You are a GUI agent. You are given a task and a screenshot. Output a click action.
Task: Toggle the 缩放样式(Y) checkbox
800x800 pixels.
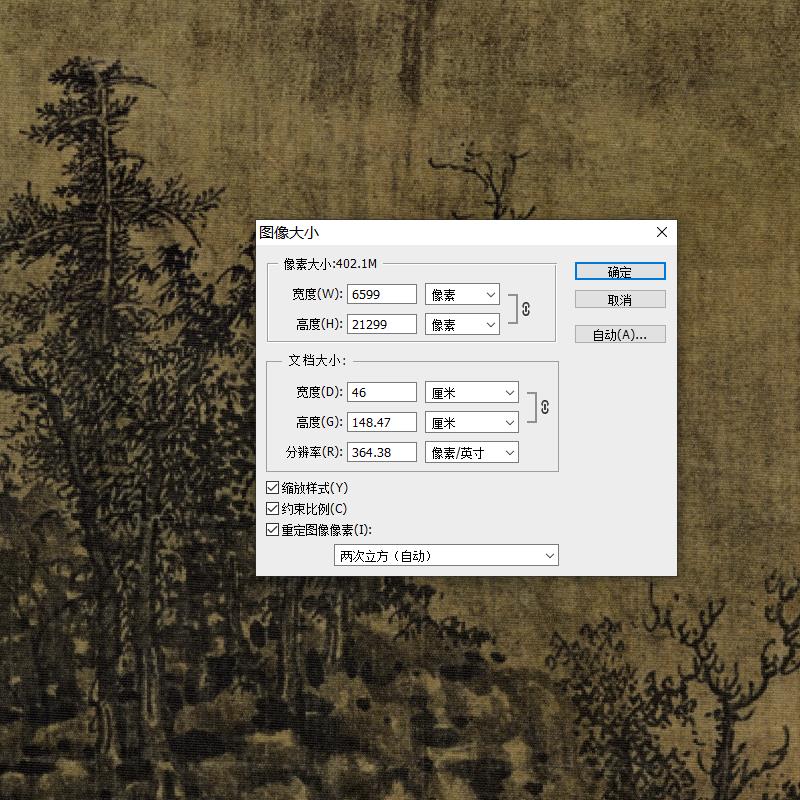pos(272,488)
